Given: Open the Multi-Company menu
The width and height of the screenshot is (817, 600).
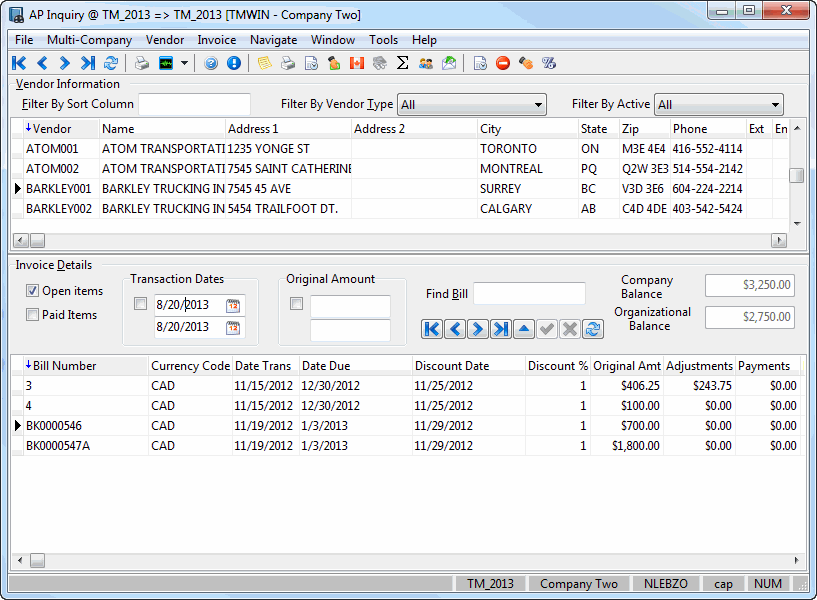Looking at the screenshot, I should [89, 40].
